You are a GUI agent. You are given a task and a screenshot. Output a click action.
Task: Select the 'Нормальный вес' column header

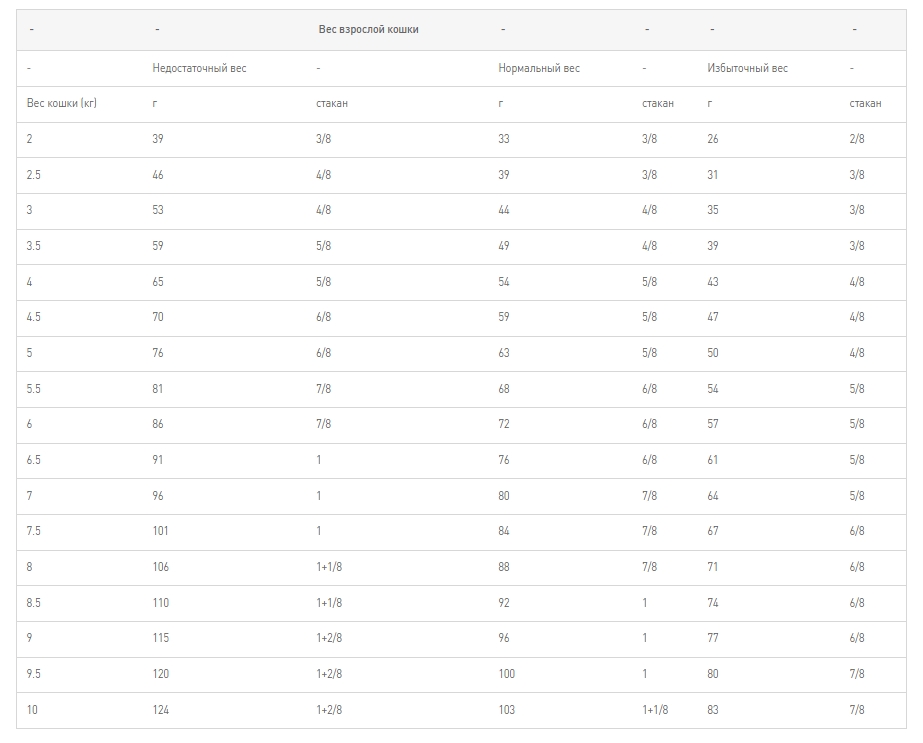[x=538, y=68]
